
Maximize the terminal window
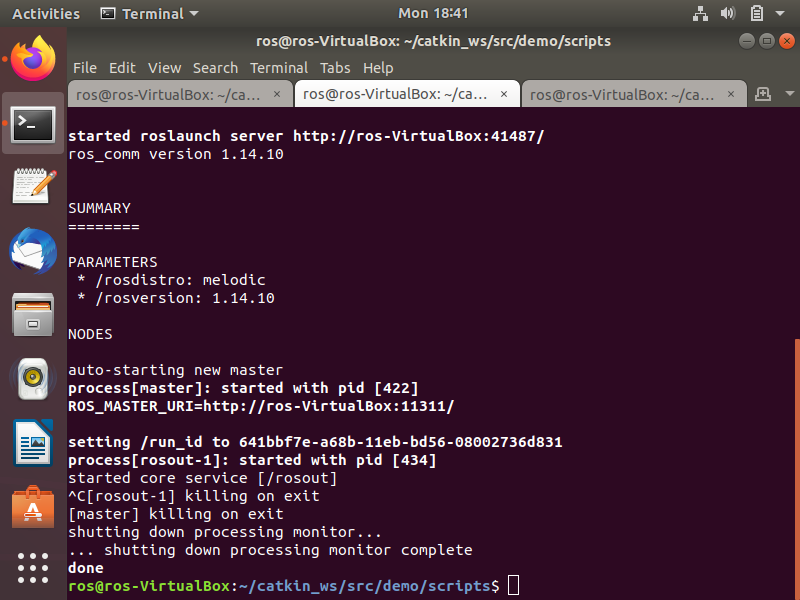click(x=767, y=41)
